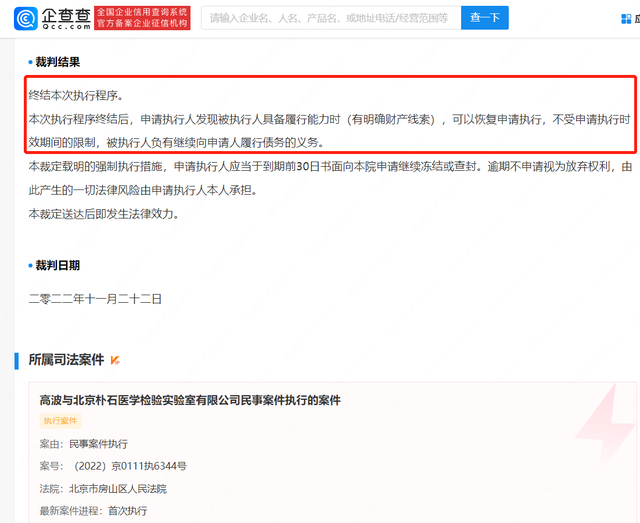Click the 裁判结果 section heading
This screenshot has width=640, height=523.
click(58, 62)
